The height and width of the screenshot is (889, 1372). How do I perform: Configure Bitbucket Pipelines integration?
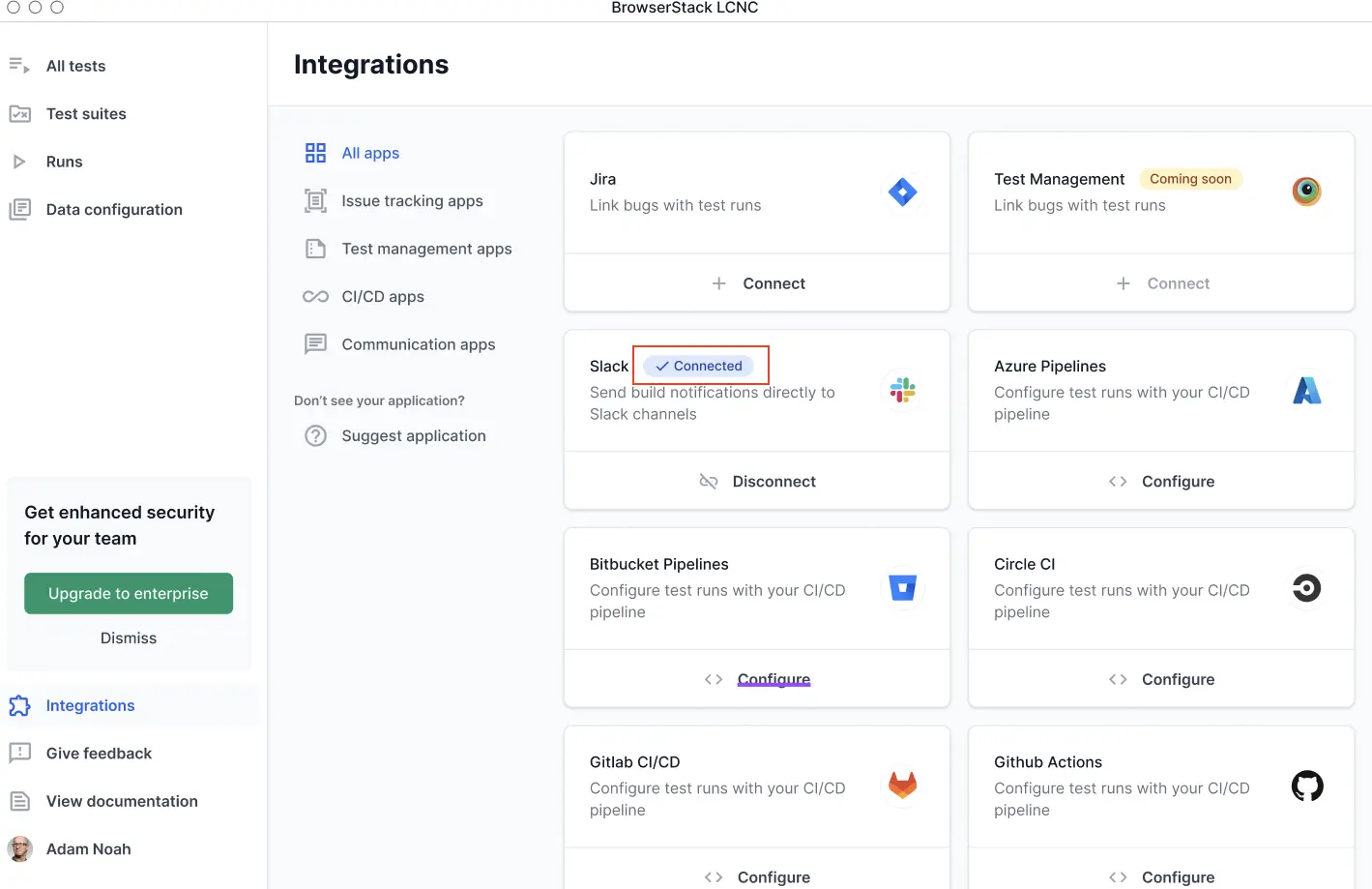click(773, 679)
